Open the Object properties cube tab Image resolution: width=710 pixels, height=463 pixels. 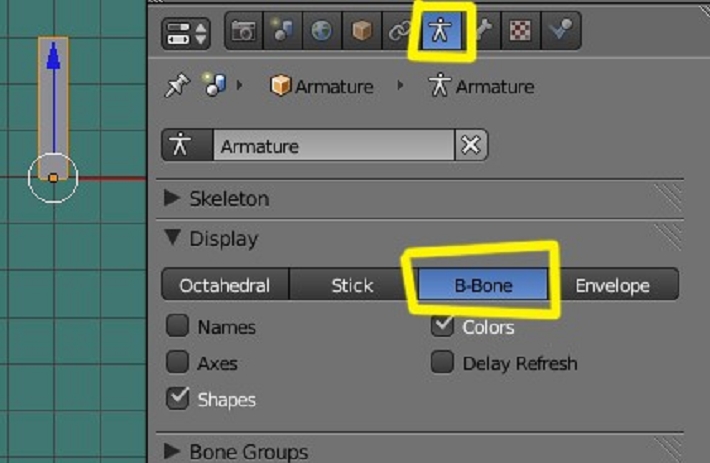(x=361, y=32)
